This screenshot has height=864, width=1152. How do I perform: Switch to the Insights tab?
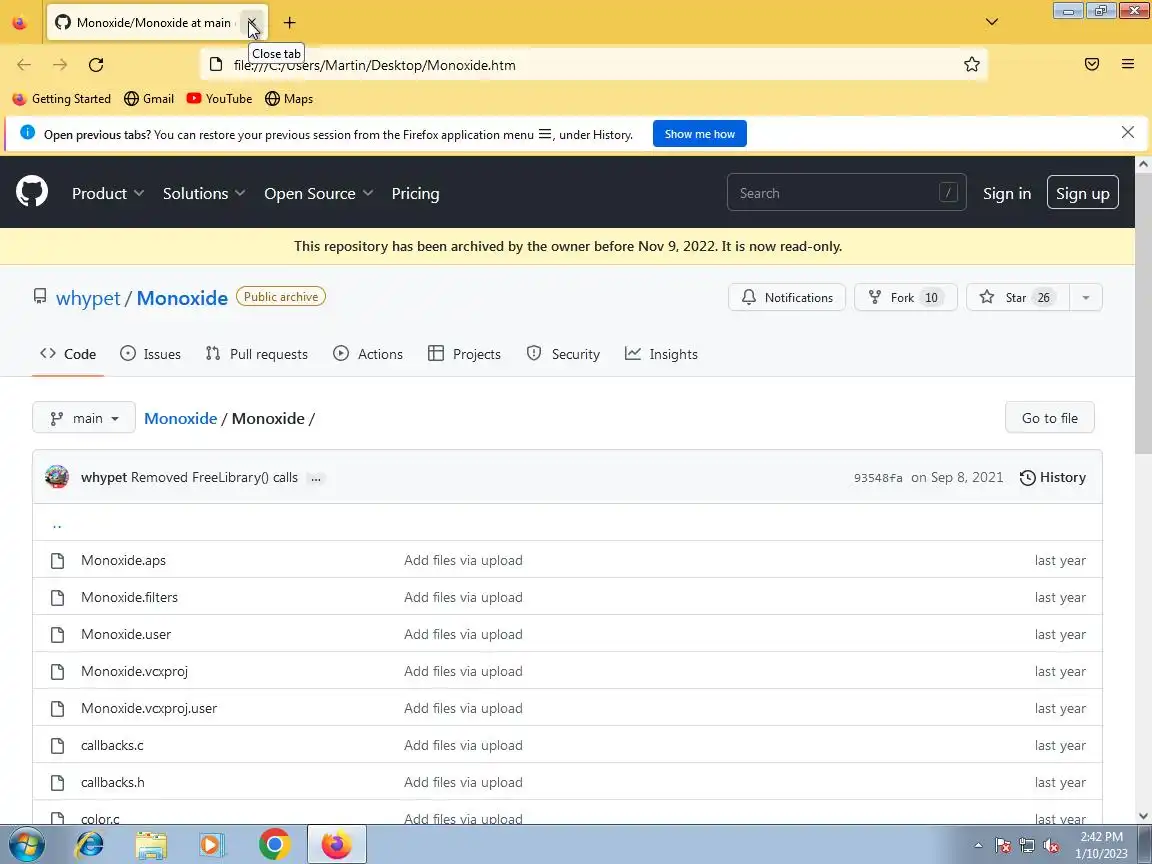point(661,354)
